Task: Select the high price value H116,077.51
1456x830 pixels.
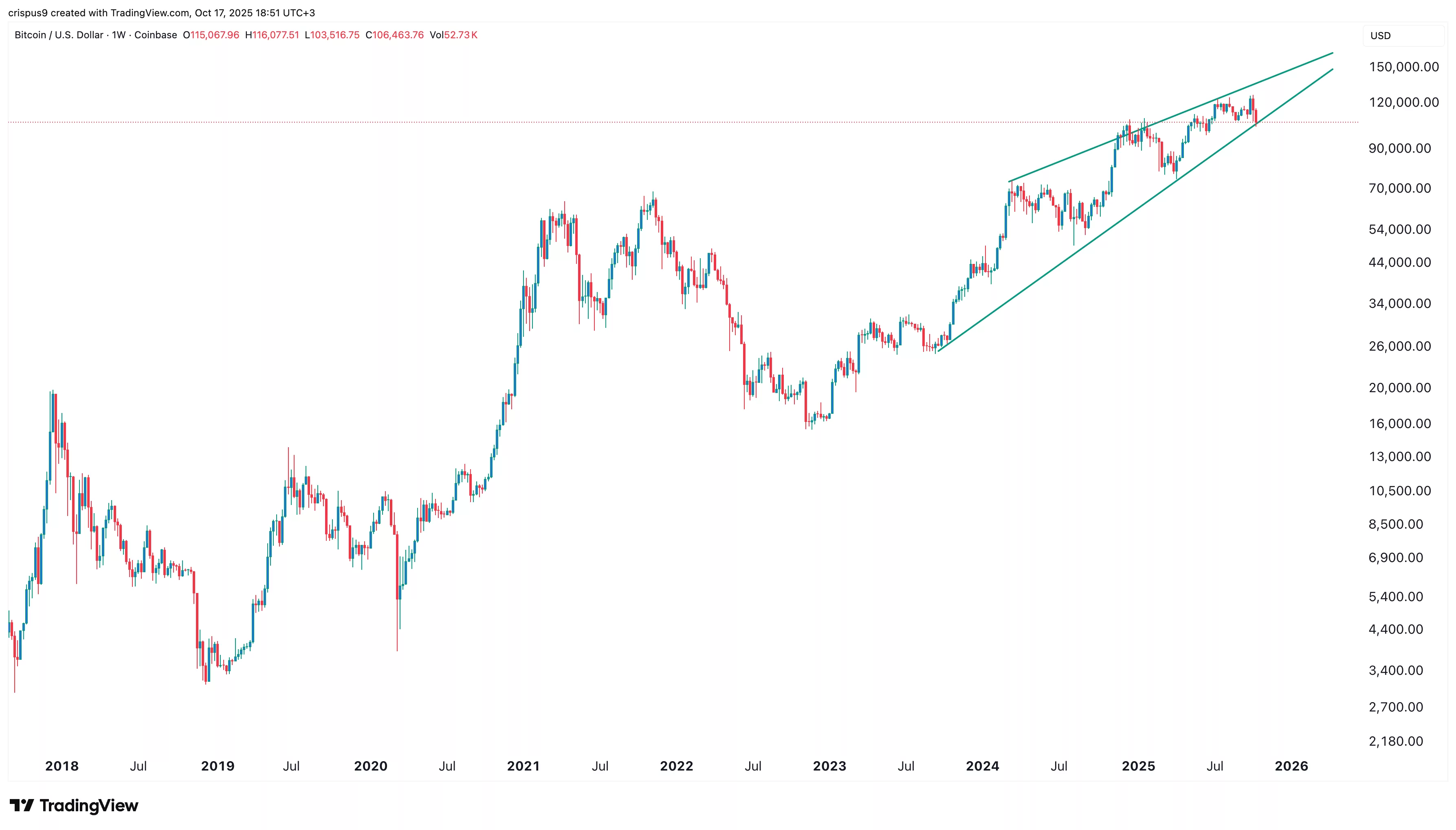Action: (x=272, y=35)
